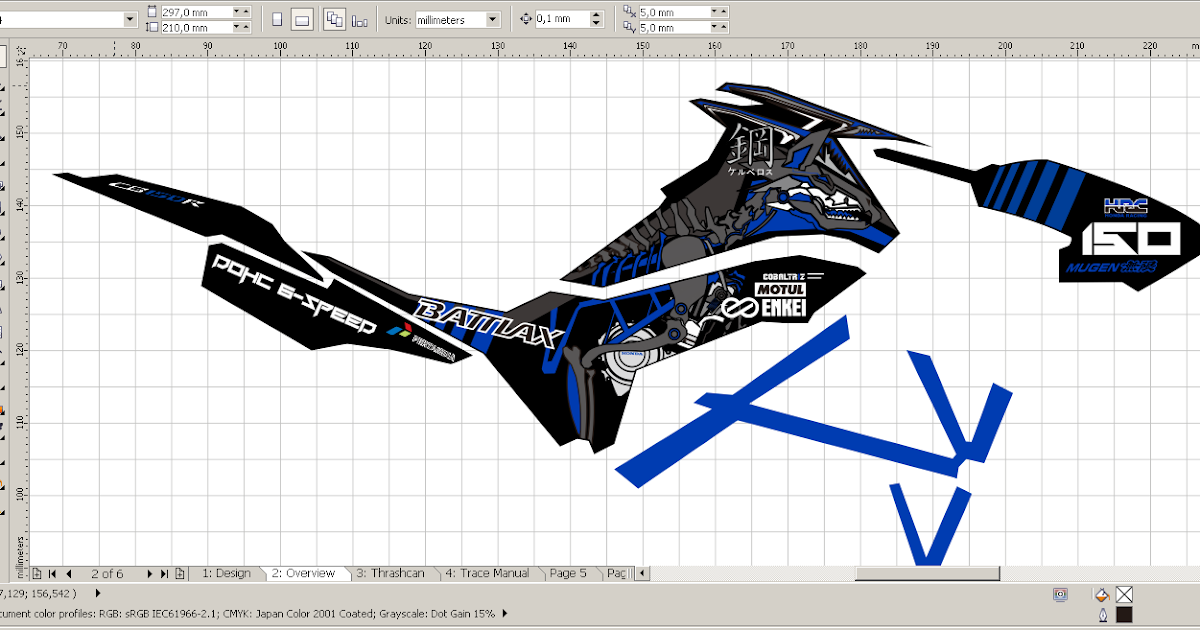The width and height of the screenshot is (1200, 630).
Task: Add a page before the first page
Action: [x=36, y=573]
